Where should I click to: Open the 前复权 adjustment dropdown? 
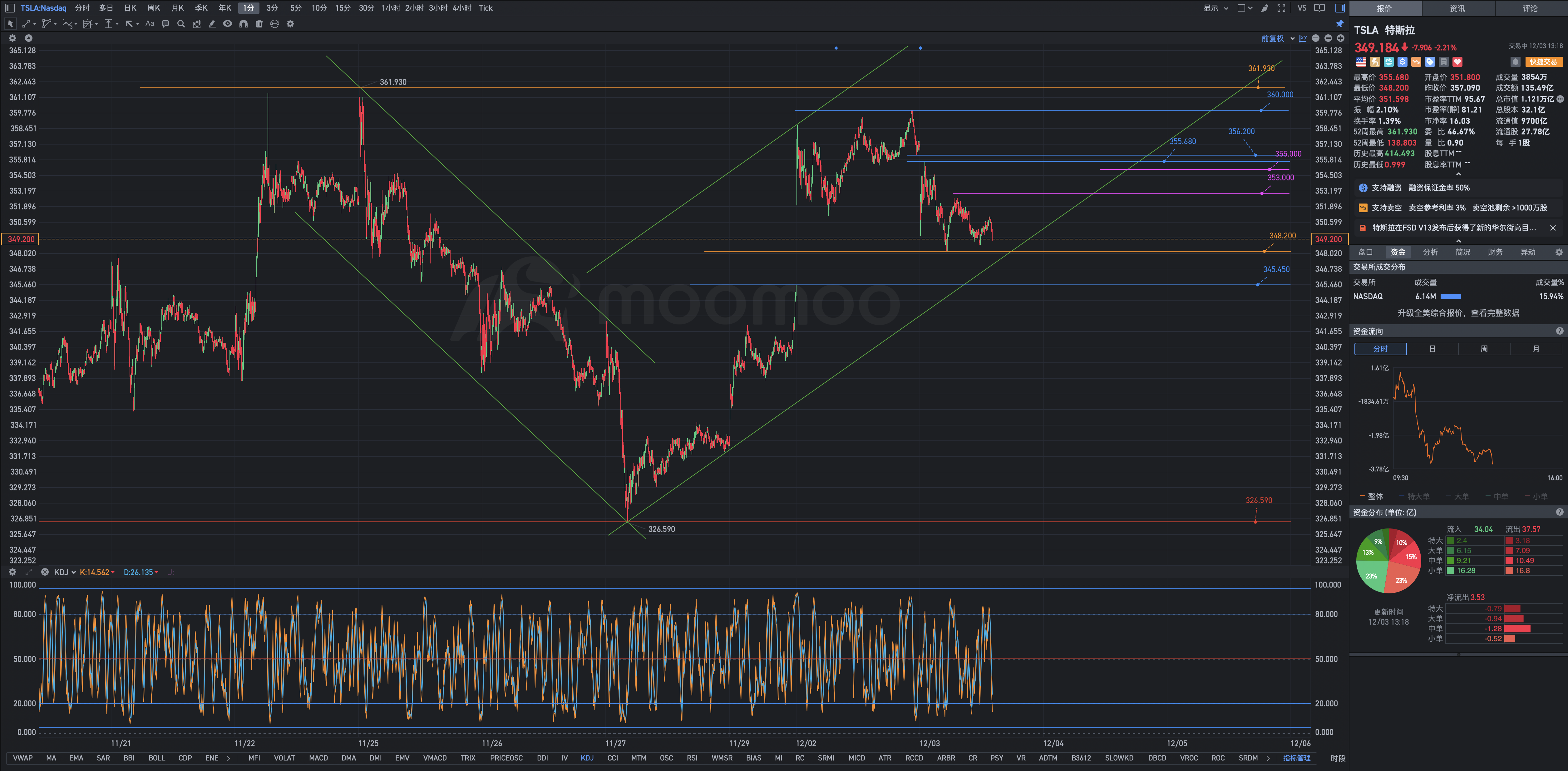pyautogui.click(x=1278, y=38)
